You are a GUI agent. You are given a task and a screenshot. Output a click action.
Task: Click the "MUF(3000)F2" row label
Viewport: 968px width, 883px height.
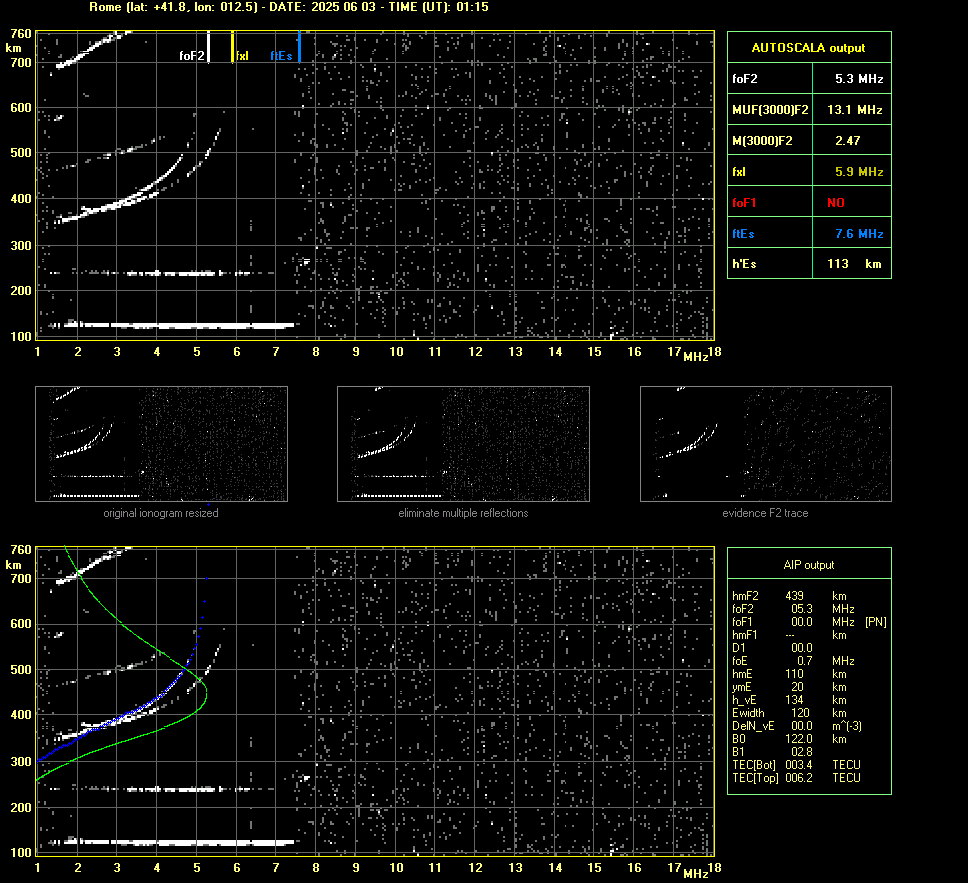tap(770, 109)
